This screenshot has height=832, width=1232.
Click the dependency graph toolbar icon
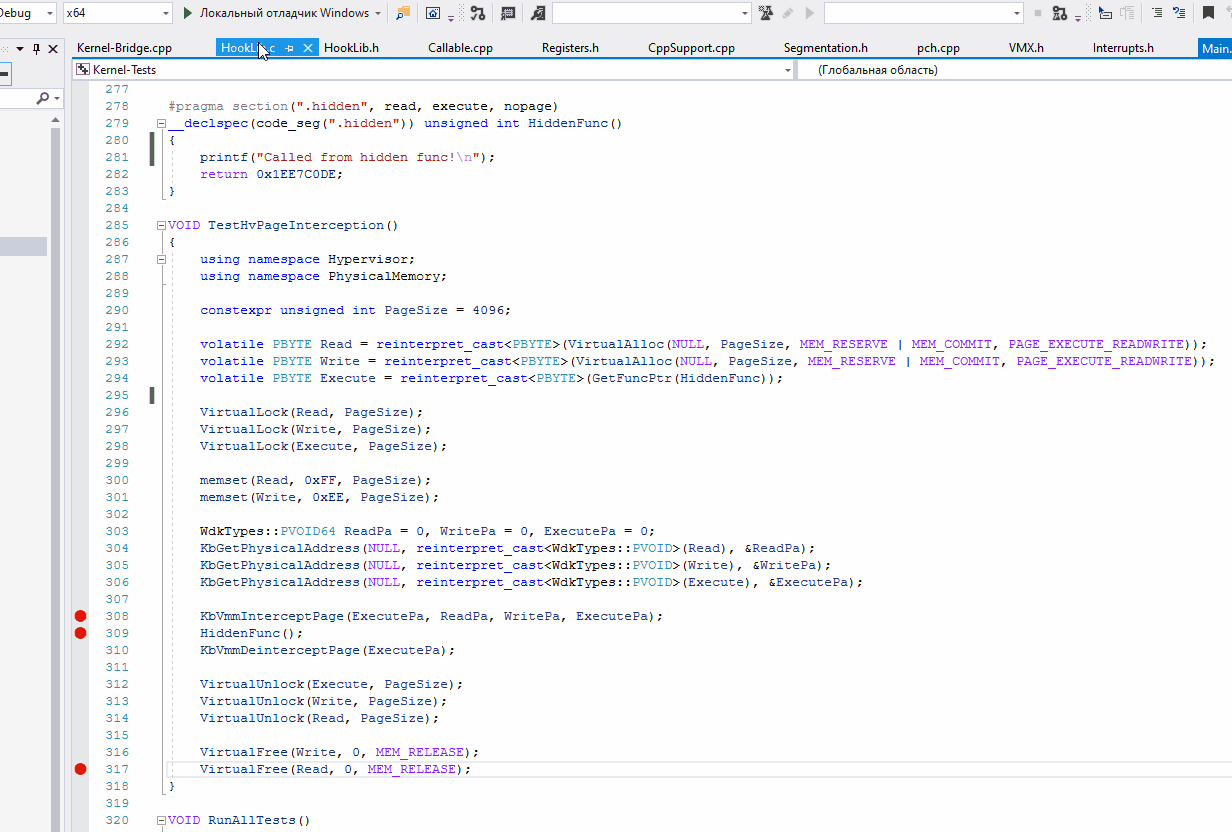point(478,12)
